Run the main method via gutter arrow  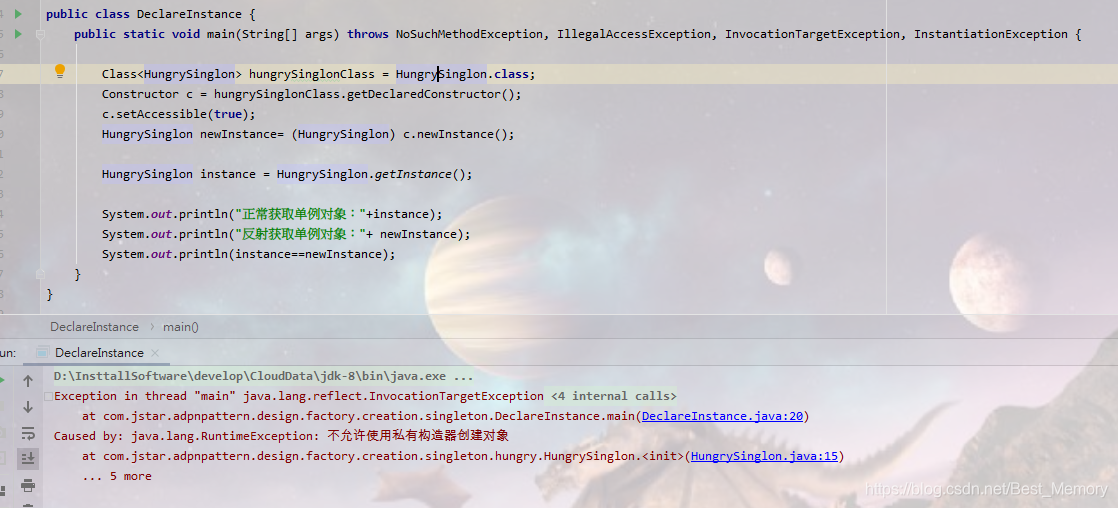(19, 34)
